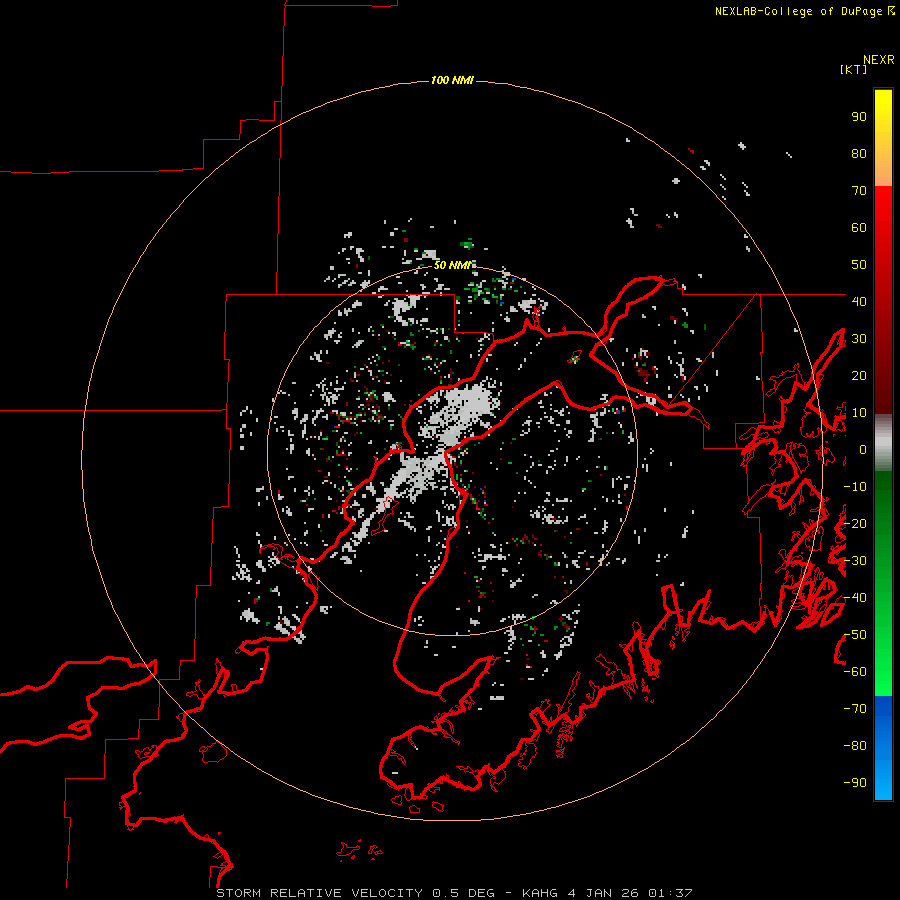Viewport: 900px width, 900px height.
Task: Click the -80 knot value on scale
Action: tap(855, 746)
